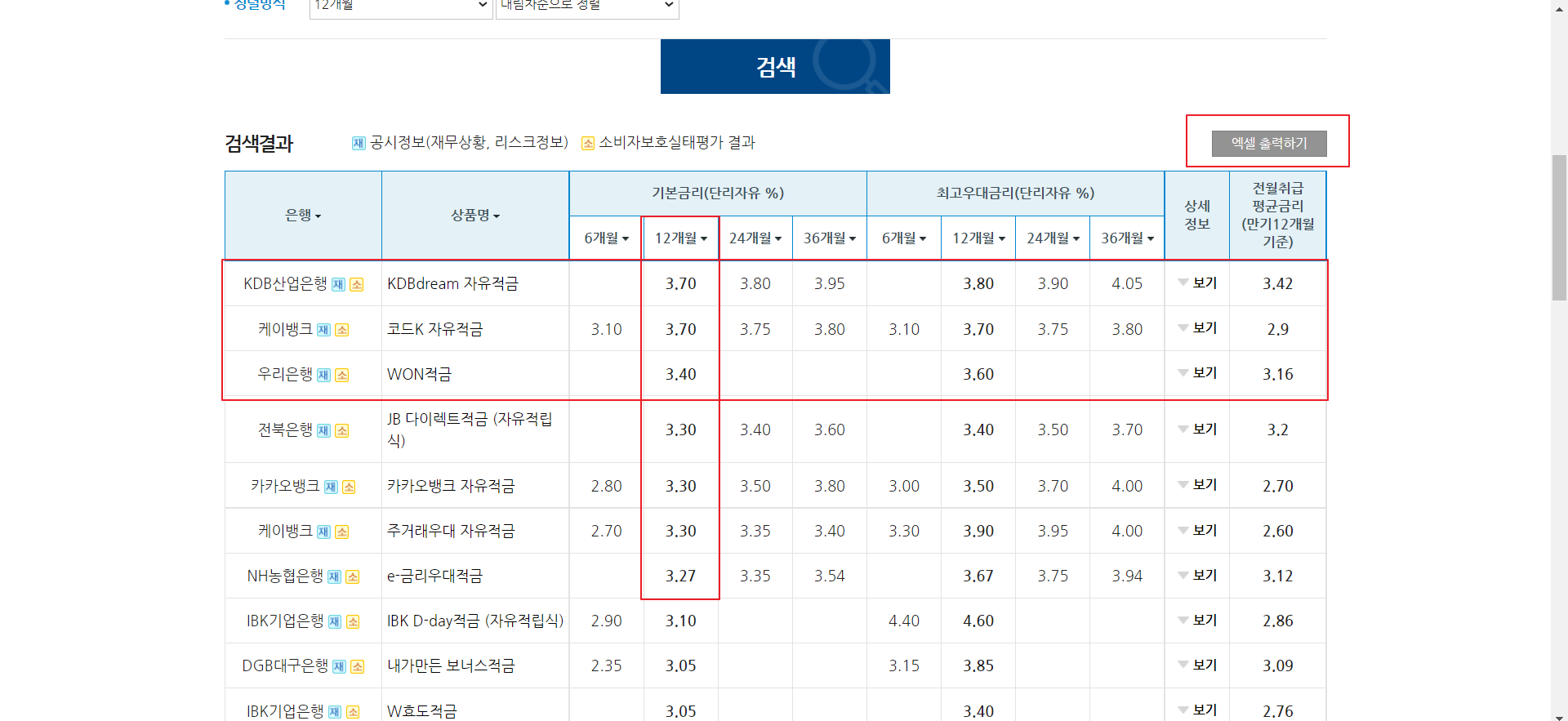
Task: Sort by 기본금리 24개월 column
Action: coord(755,238)
